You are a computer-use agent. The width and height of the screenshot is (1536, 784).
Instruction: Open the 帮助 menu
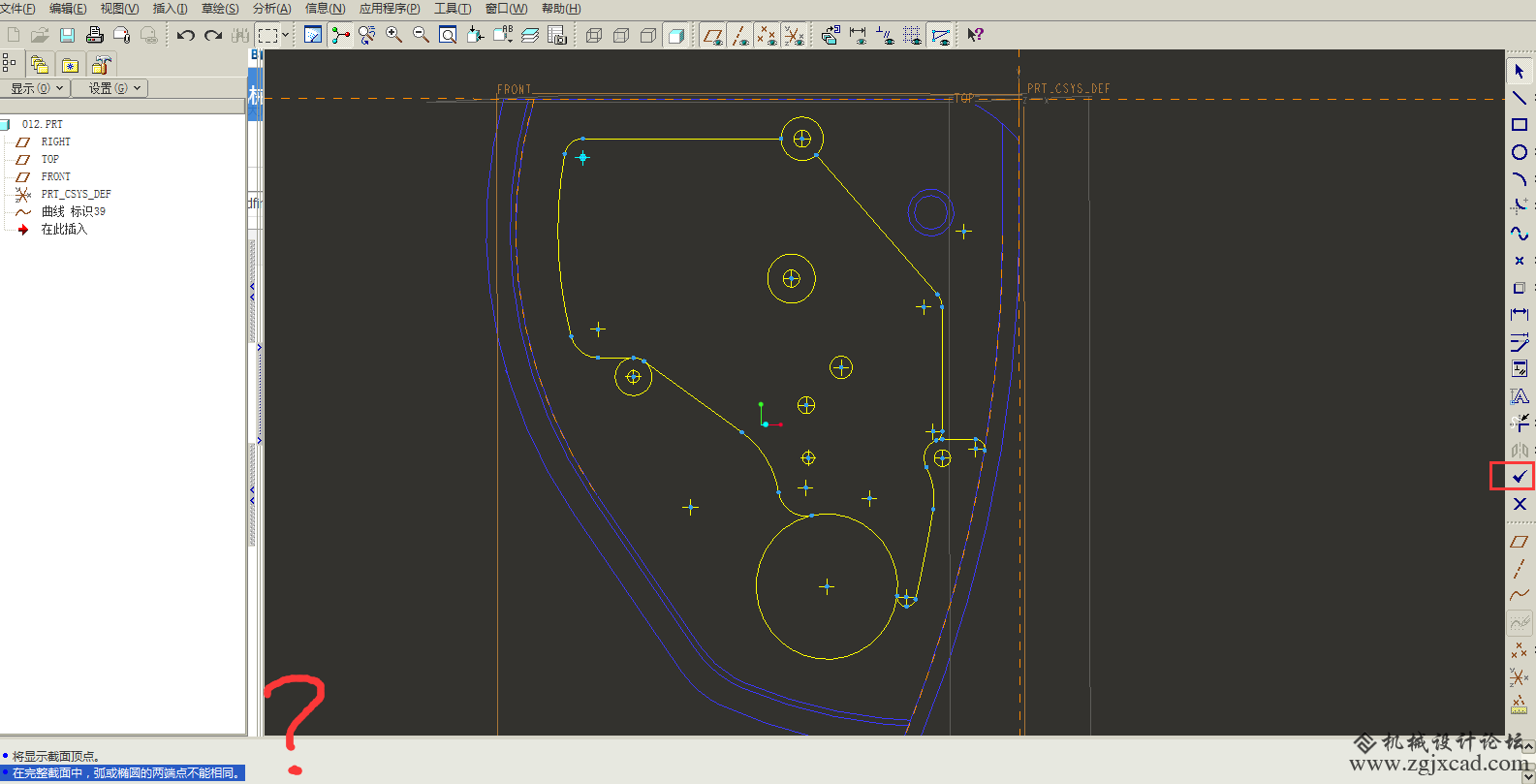[x=561, y=9]
